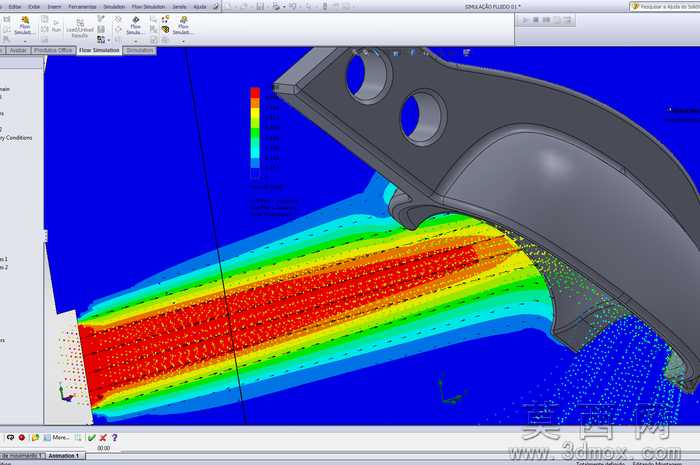Click the coordinate triad at viewport bottom-left

coord(67,393)
